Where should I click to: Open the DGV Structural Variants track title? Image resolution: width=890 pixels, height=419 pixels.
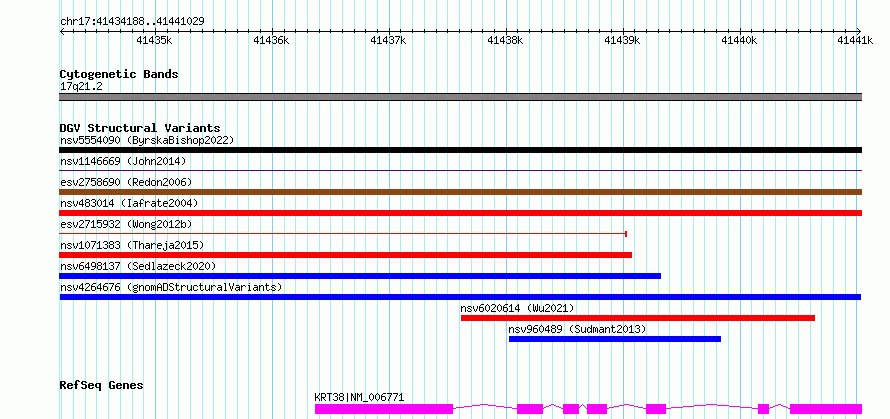(140, 128)
